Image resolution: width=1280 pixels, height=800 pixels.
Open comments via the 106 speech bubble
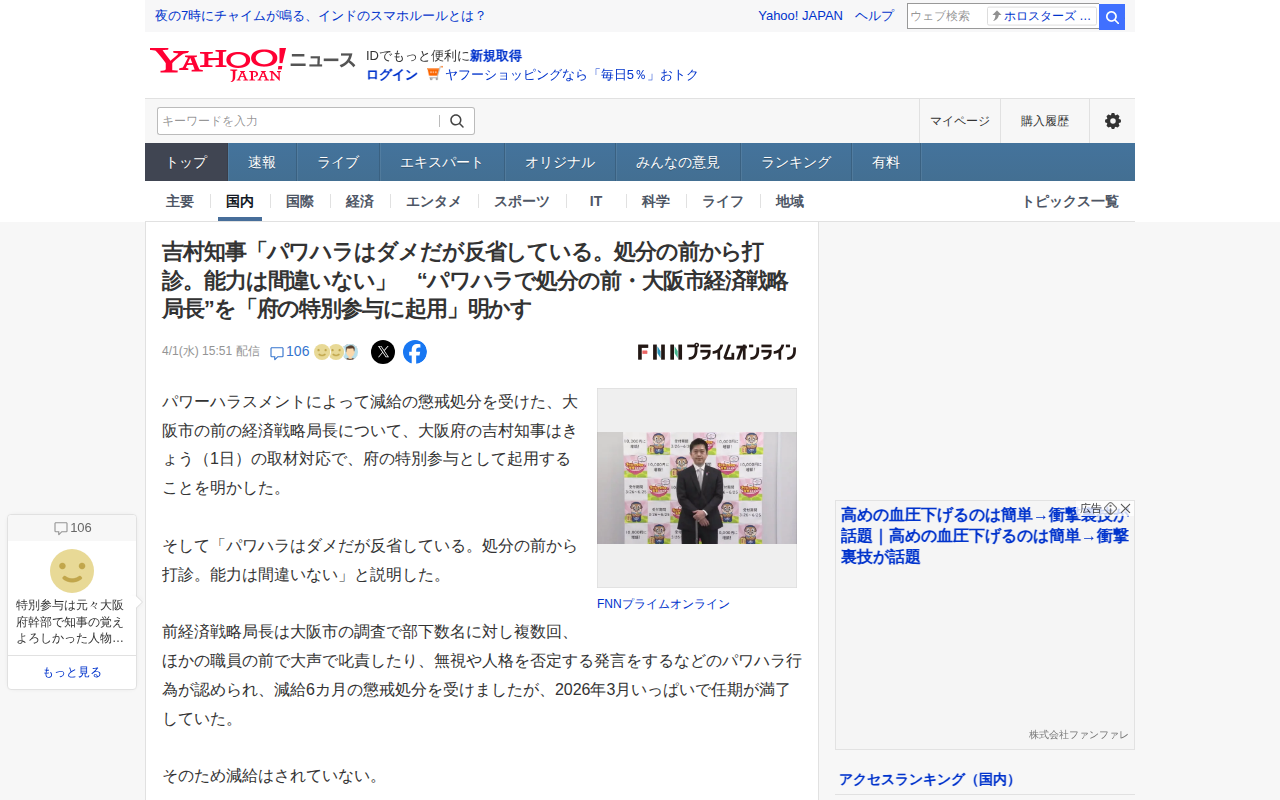(290, 352)
